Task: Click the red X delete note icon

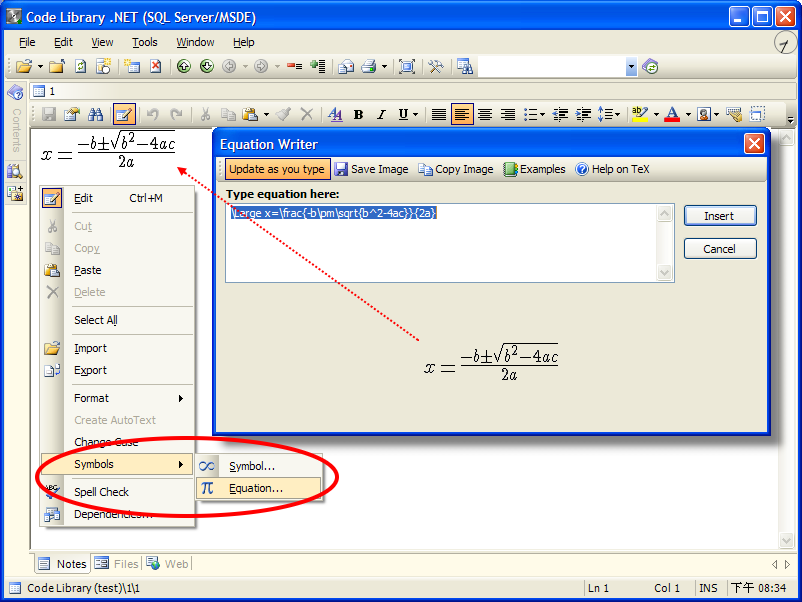Action: click(x=155, y=66)
